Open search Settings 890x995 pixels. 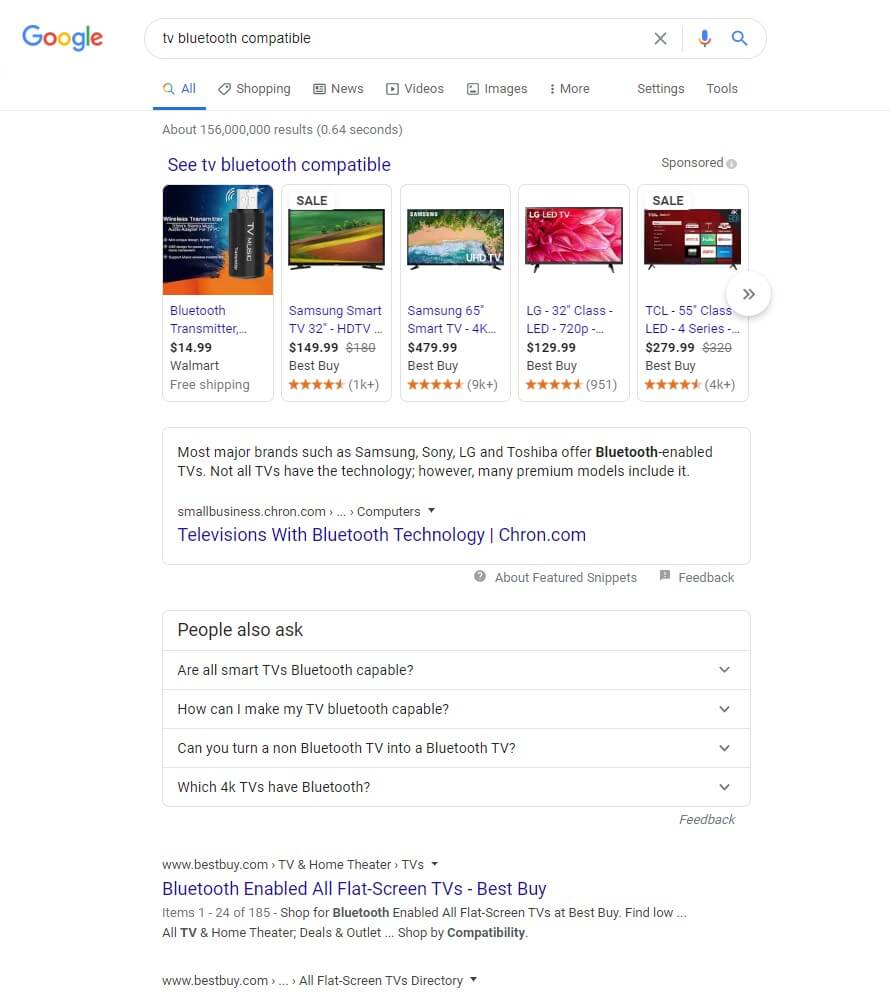coord(660,89)
